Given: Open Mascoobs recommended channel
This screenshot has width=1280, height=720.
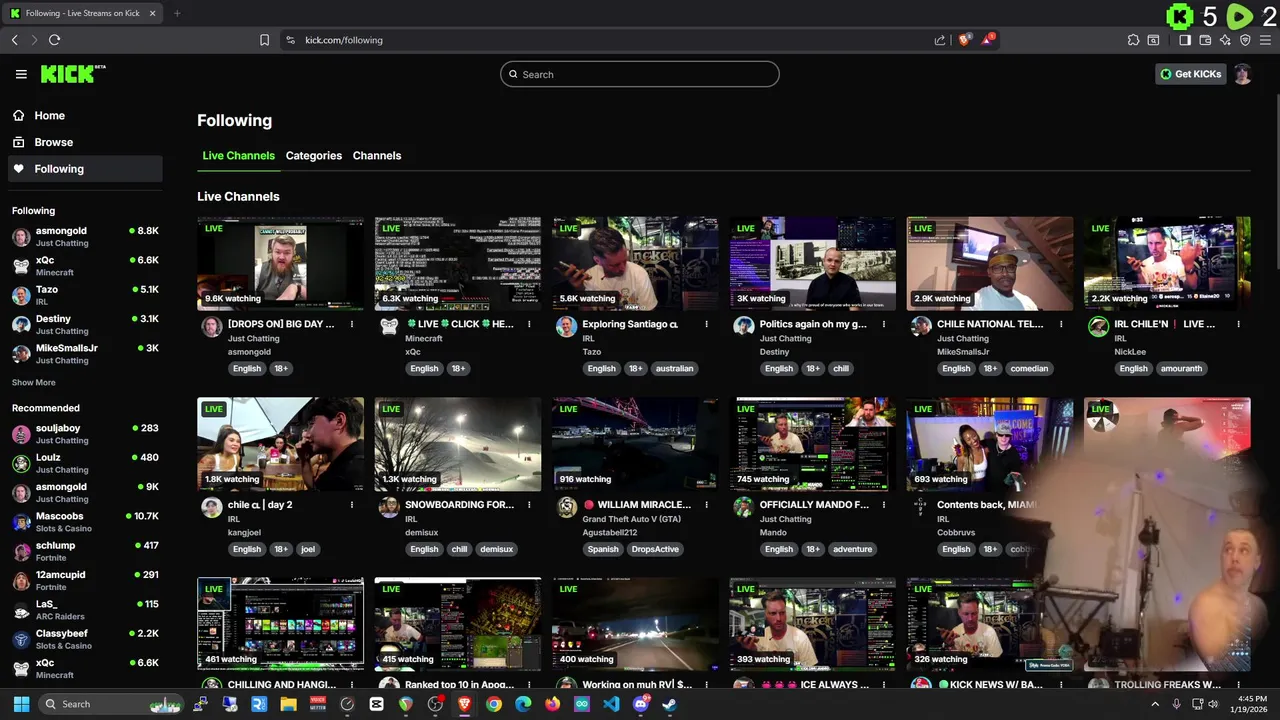Looking at the screenshot, I should (85, 521).
